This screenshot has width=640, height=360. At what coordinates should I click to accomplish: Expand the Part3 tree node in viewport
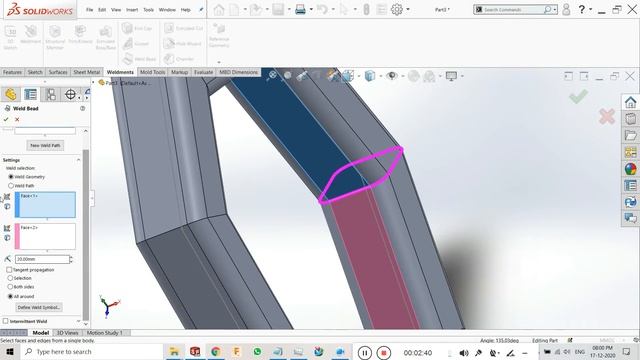pos(93,83)
